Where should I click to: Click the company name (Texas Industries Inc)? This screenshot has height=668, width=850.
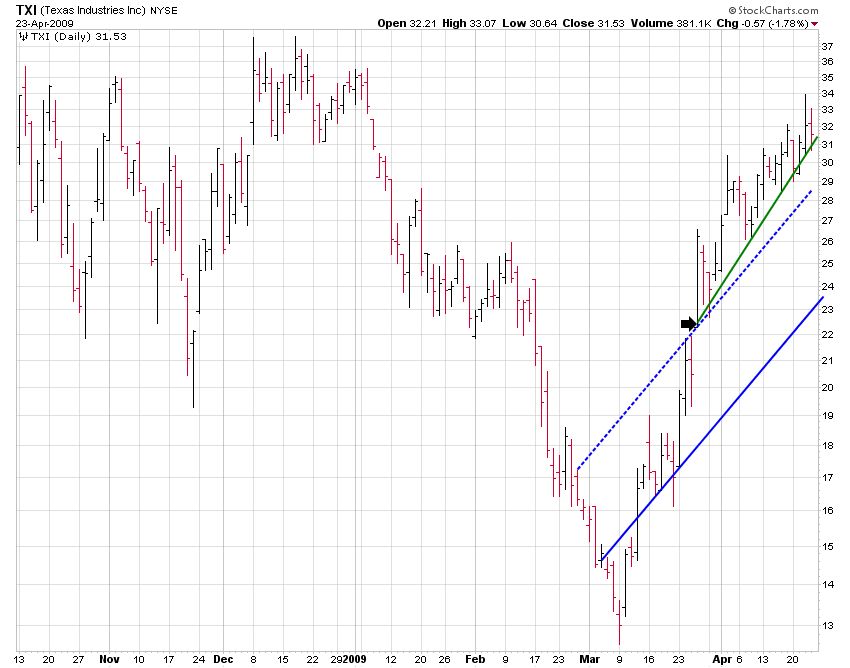tap(93, 10)
